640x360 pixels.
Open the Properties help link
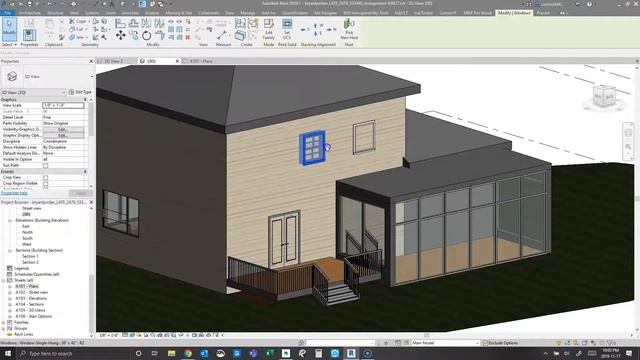pyautogui.click(x=14, y=193)
